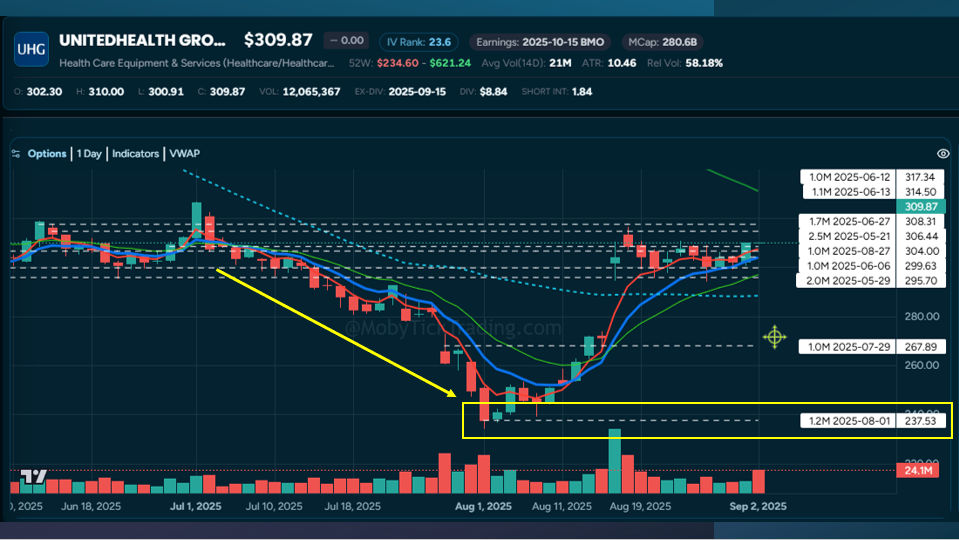Viewport: 959px width, 540px height.
Task: Open the chart settings sliders icon
Action: point(15,154)
